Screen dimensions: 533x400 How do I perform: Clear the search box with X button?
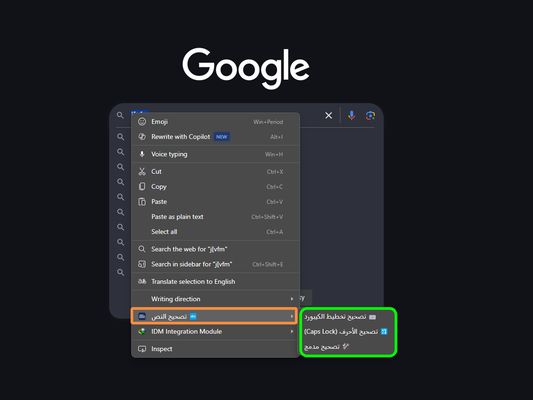(x=328, y=116)
